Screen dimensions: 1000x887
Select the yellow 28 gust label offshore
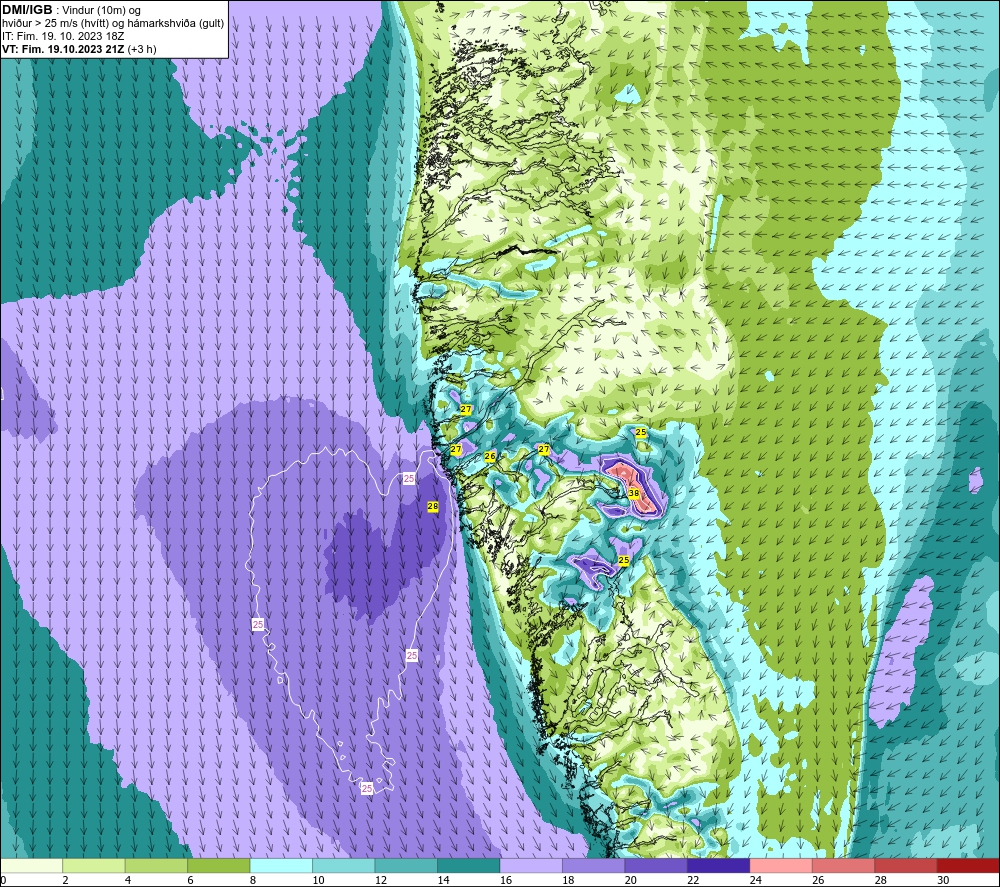[x=433, y=506]
